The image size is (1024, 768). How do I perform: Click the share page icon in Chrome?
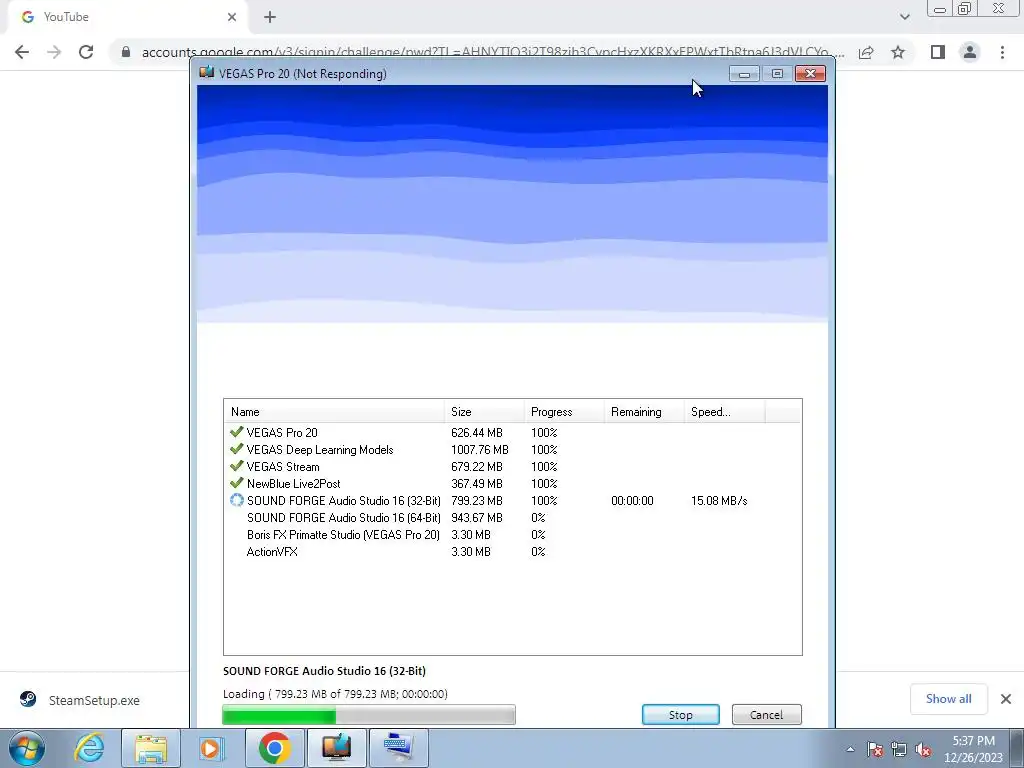[866, 52]
